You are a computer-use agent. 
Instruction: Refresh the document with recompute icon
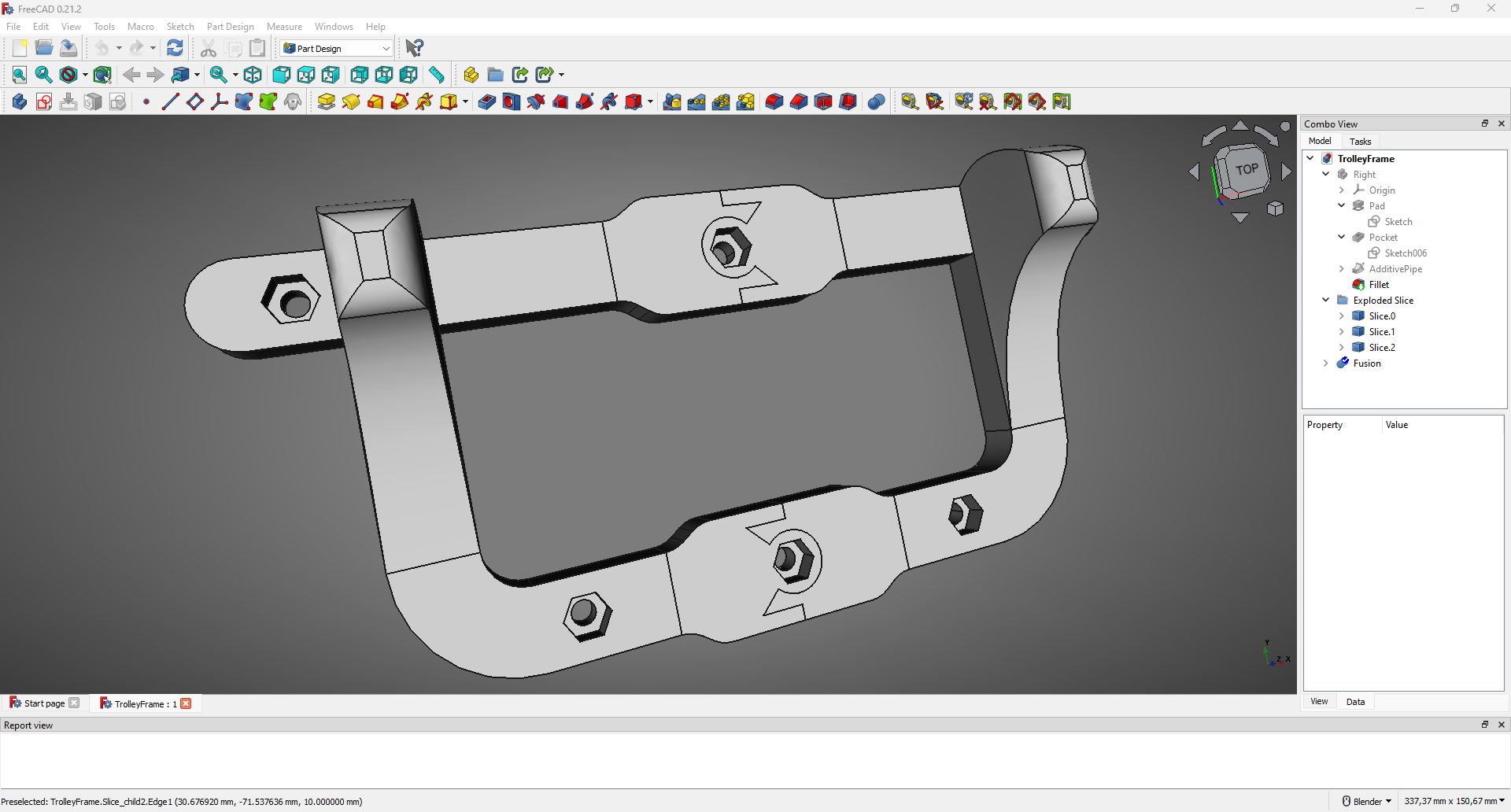pyautogui.click(x=175, y=48)
